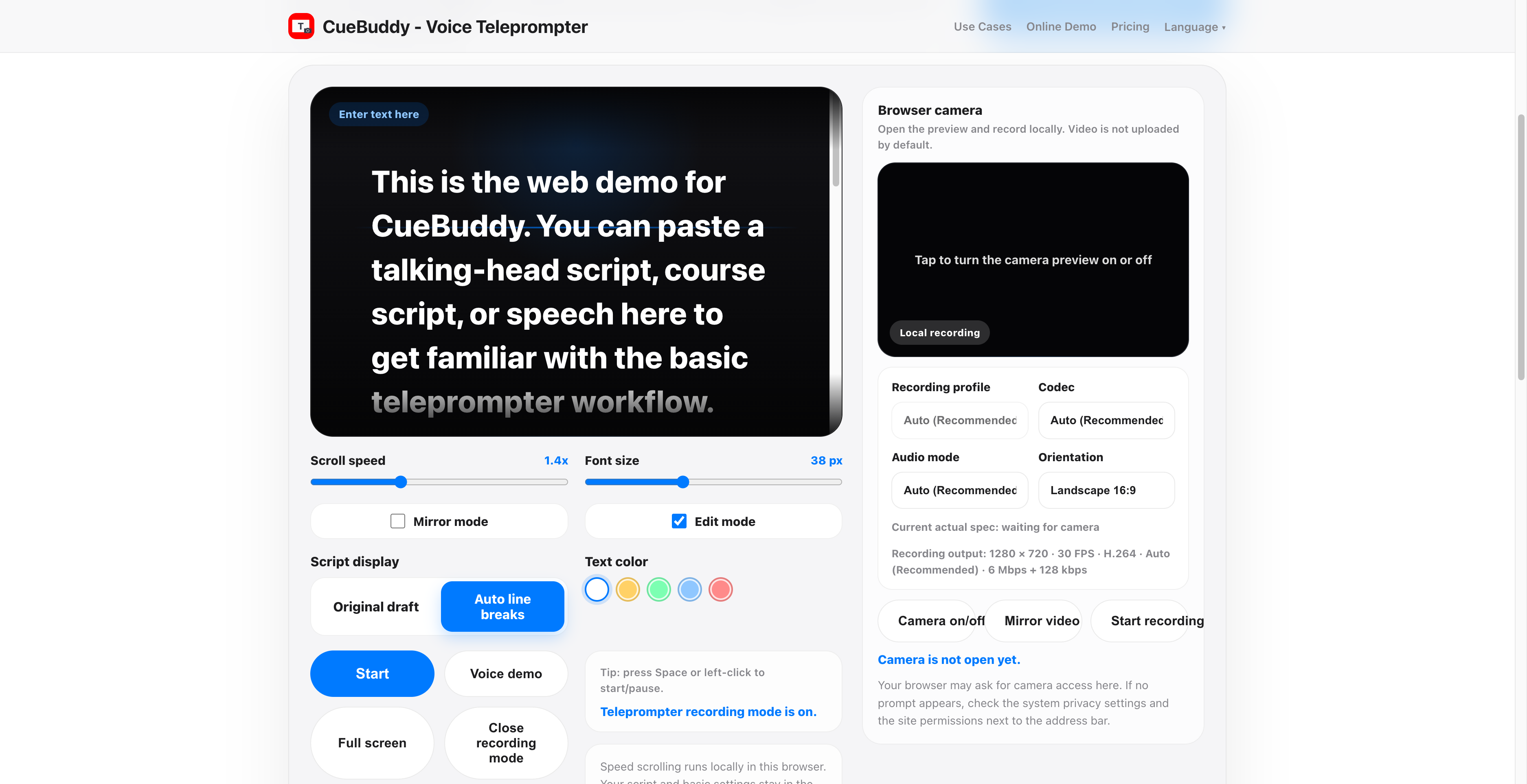
Task: Click the 'Browser camera' heading
Action: pos(930,110)
